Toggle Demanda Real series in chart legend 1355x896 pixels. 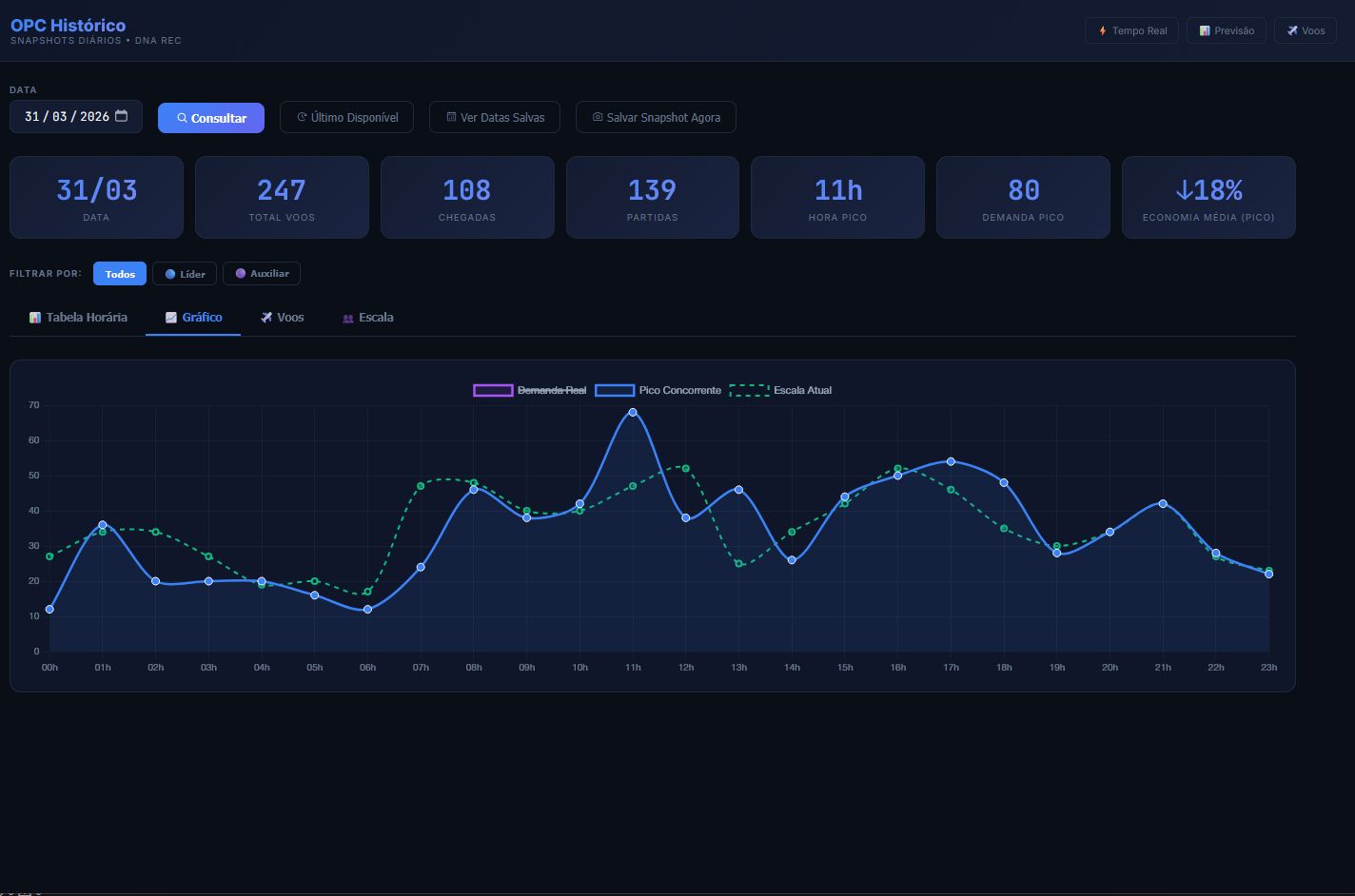[530, 390]
